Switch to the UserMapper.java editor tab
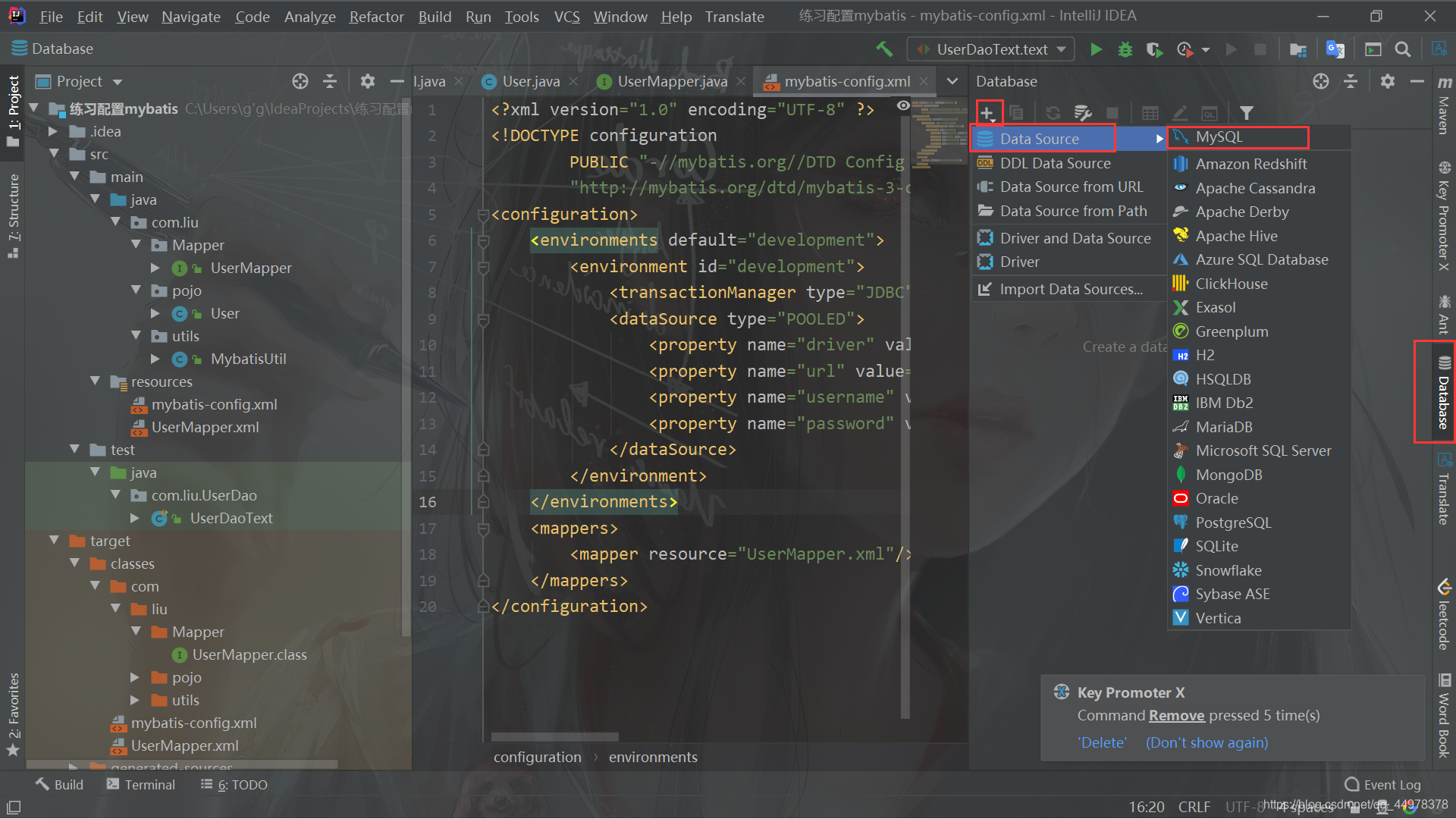The height and width of the screenshot is (819, 1456). (x=671, y=81)
